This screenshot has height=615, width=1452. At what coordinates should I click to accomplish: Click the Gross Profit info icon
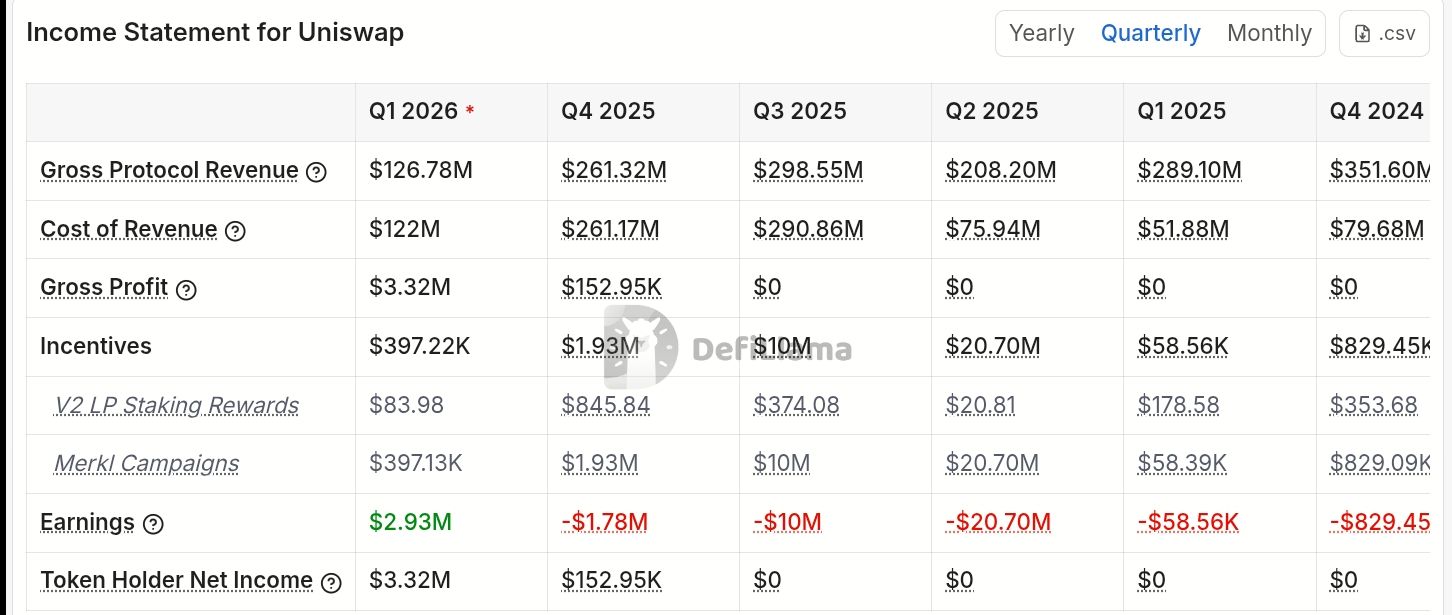point(186,290)
